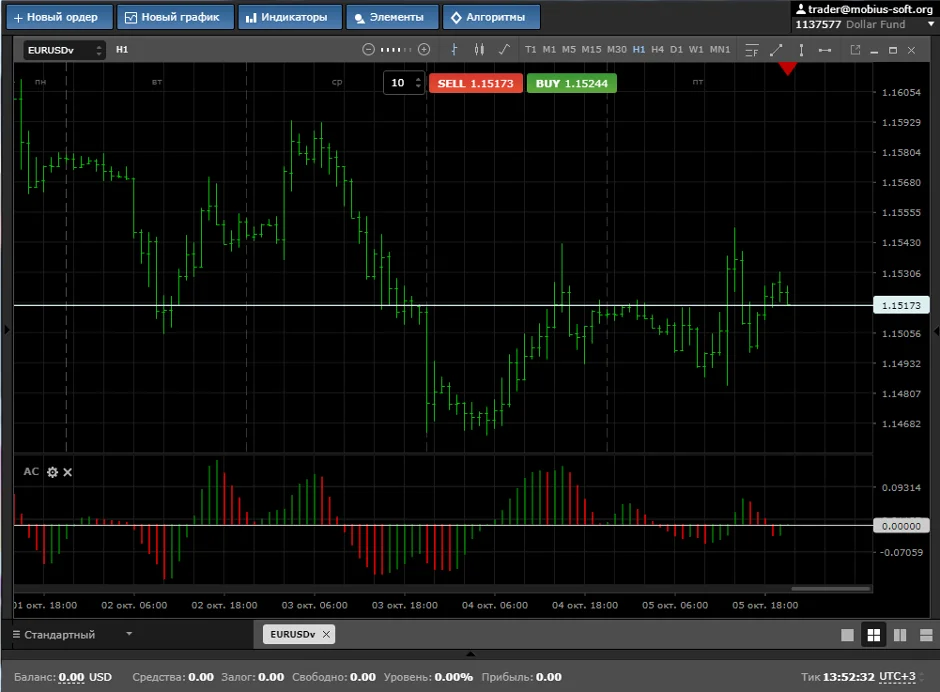Select vertical columns chart layout
940x692 pixels.
tap(900, 635)
